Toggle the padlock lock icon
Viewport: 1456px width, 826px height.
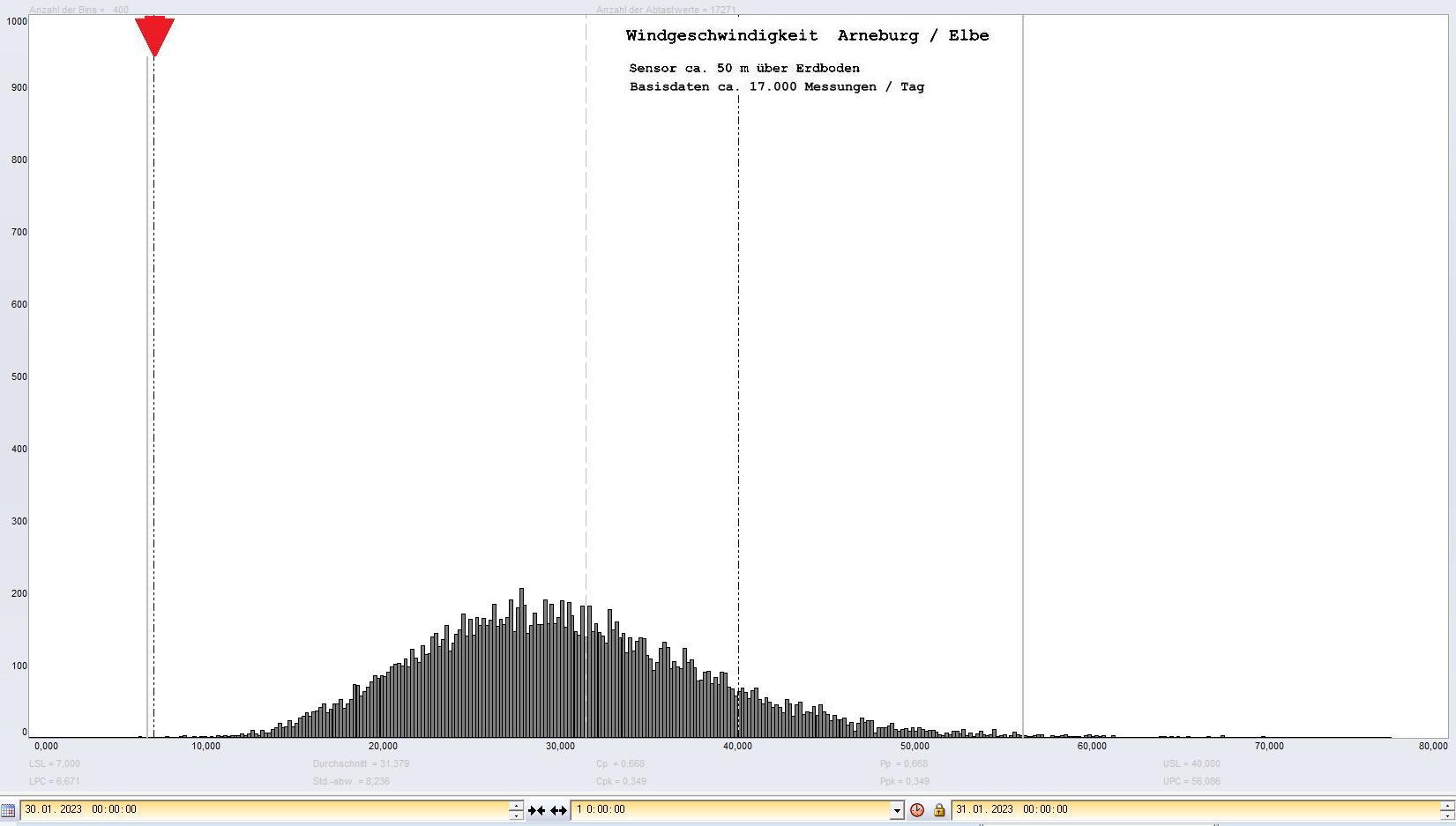point(939,809)
